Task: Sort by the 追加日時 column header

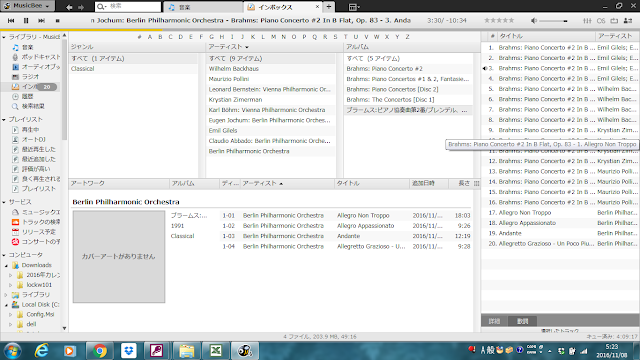Action: coord(428,183)
